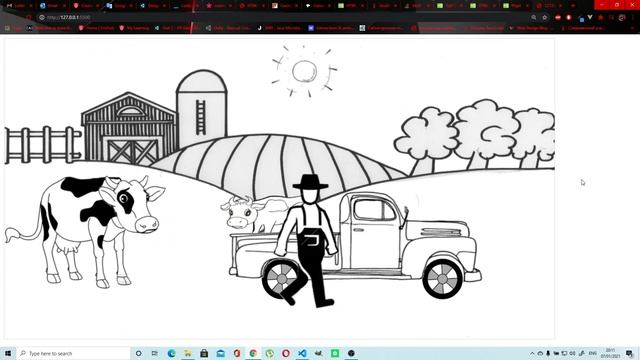Launch Office from the taskbar

[x=237, y=353]
